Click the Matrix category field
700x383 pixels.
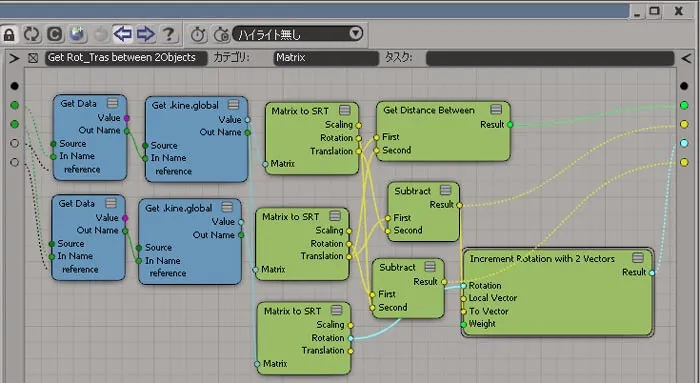click(x=326, y=58)
